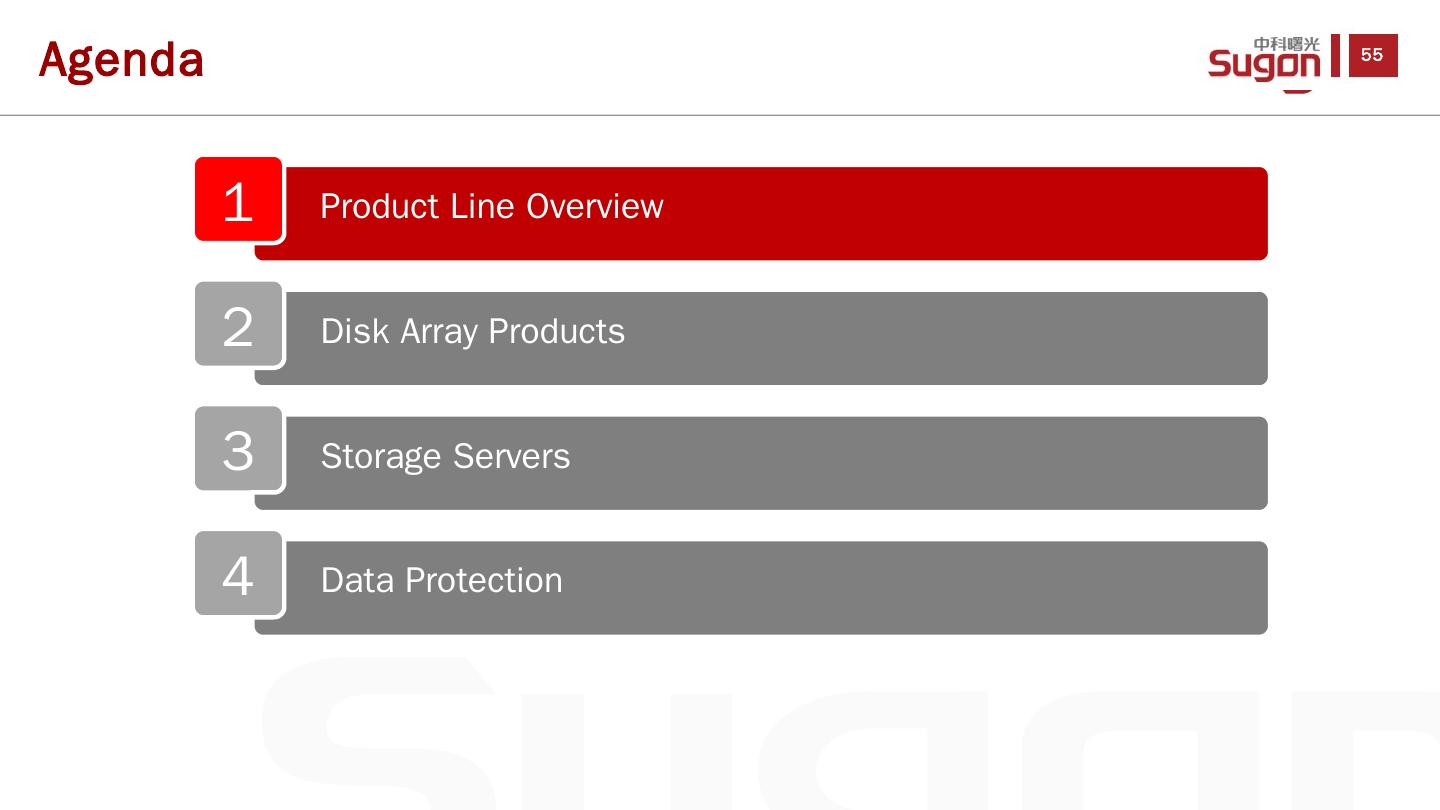Select the gray number 2 box

tap(238, 325)
